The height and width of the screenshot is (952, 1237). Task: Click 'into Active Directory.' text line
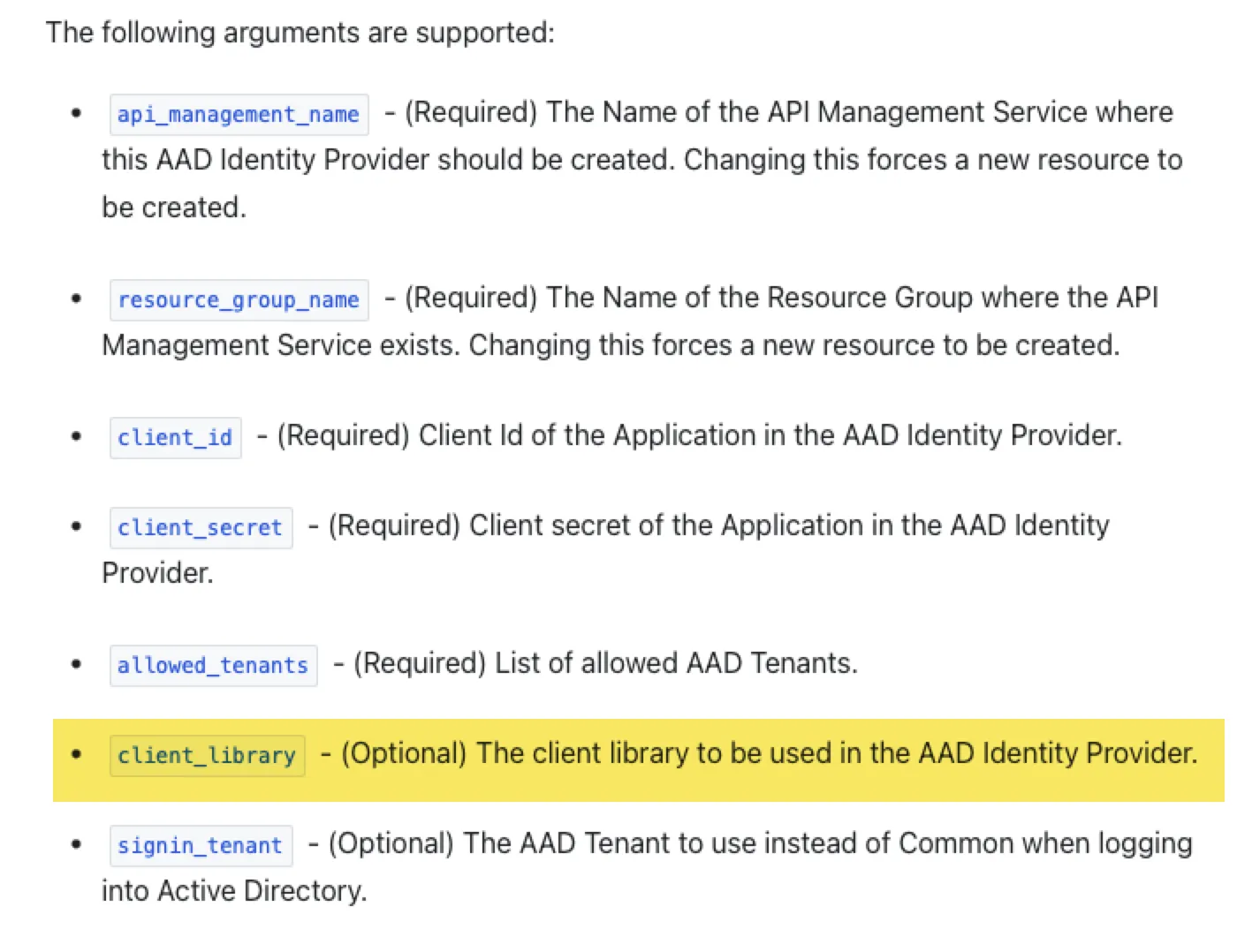tap(233, 891)
